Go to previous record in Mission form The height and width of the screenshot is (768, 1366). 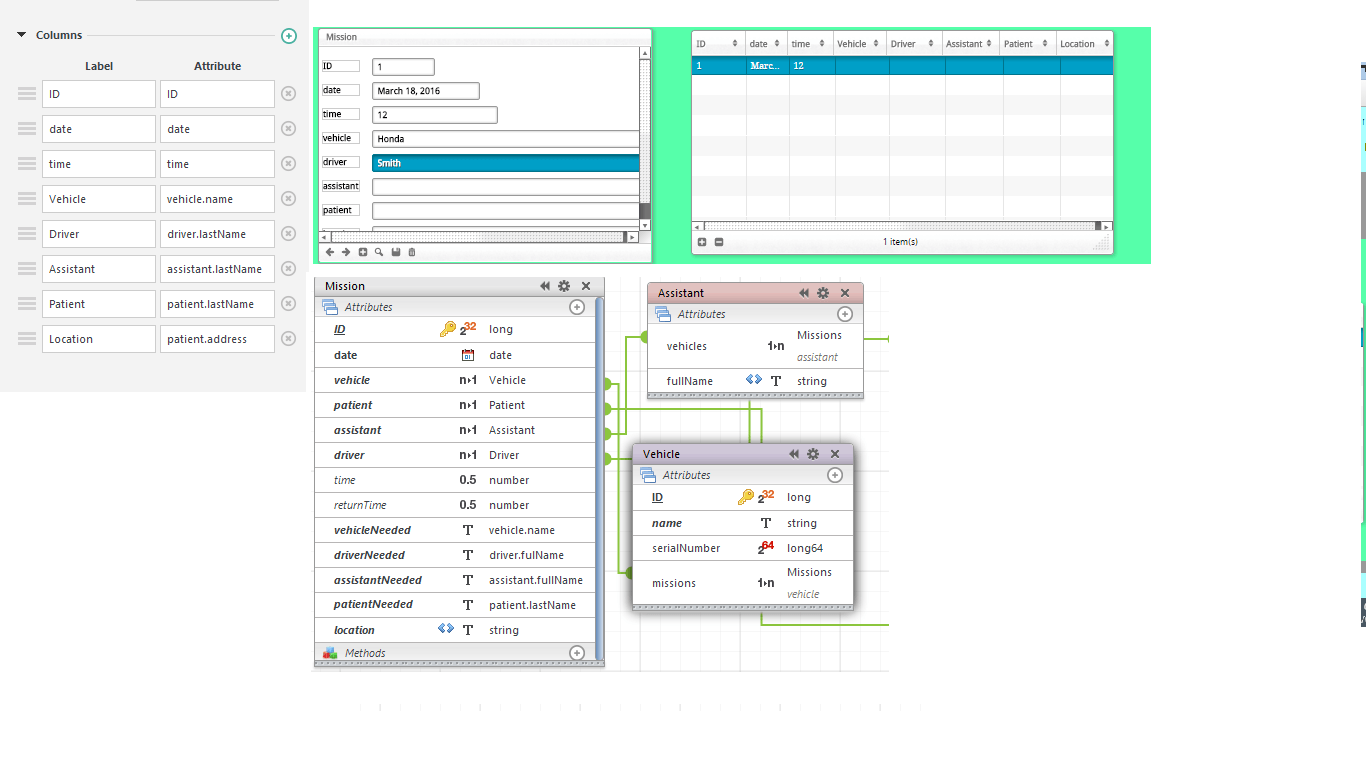[x=330, y=252]
